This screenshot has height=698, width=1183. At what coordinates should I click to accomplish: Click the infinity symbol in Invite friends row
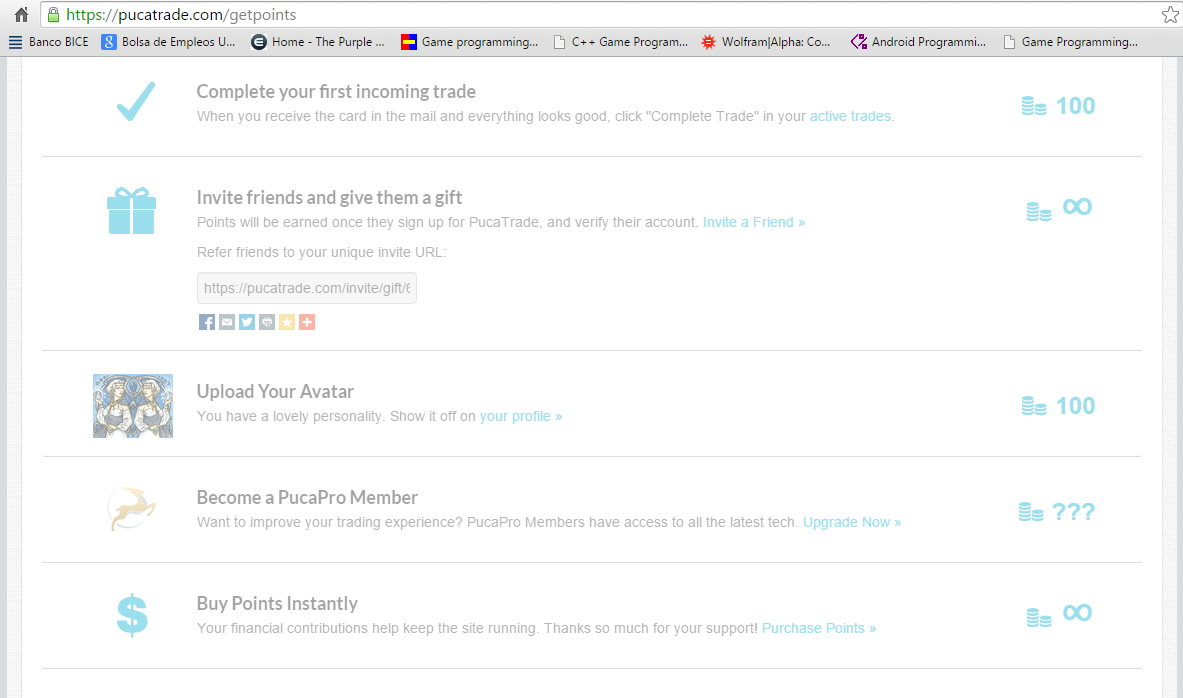(x=1077, y=207)
